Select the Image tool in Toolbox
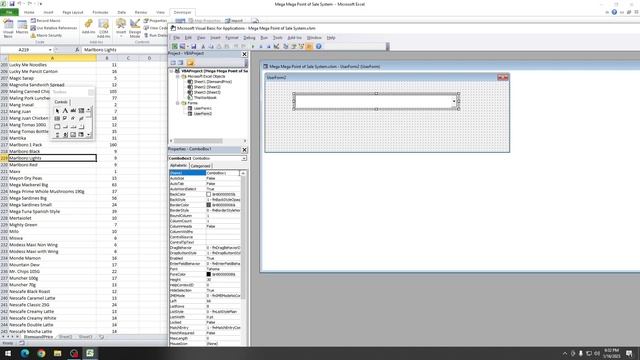This screenshot has height=360, width=640. click(x=73, y=134)
